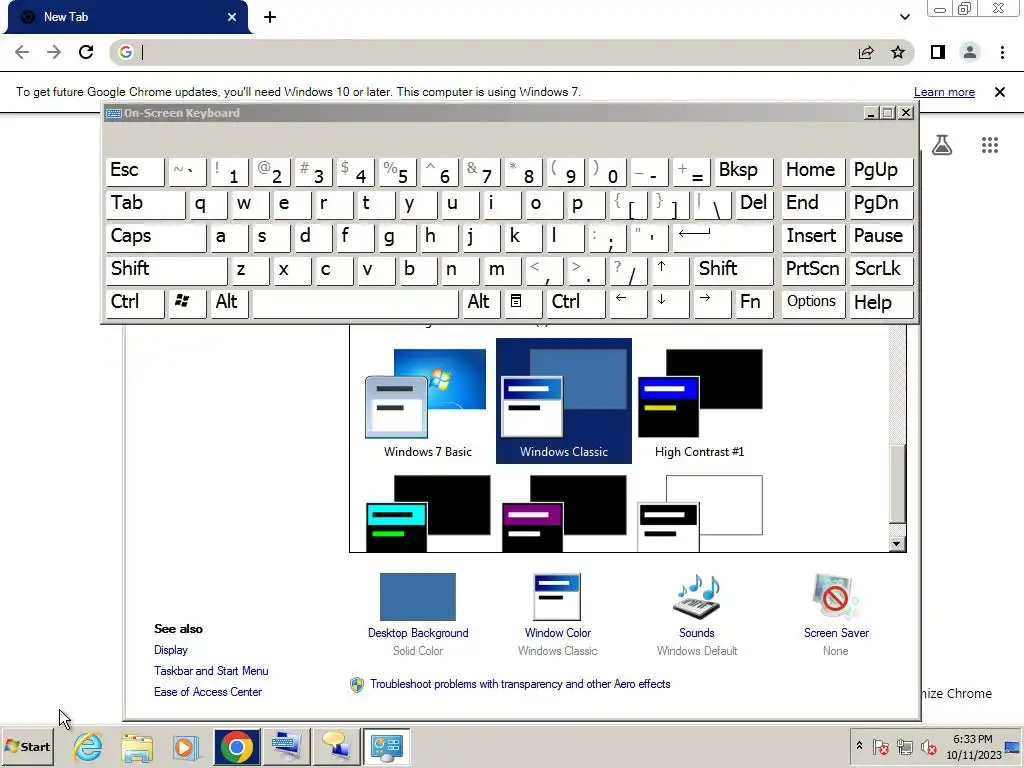Screen dimensions: 1024x768
Task: Select the Windows 7 Basic theme
Action: [427, 404]
